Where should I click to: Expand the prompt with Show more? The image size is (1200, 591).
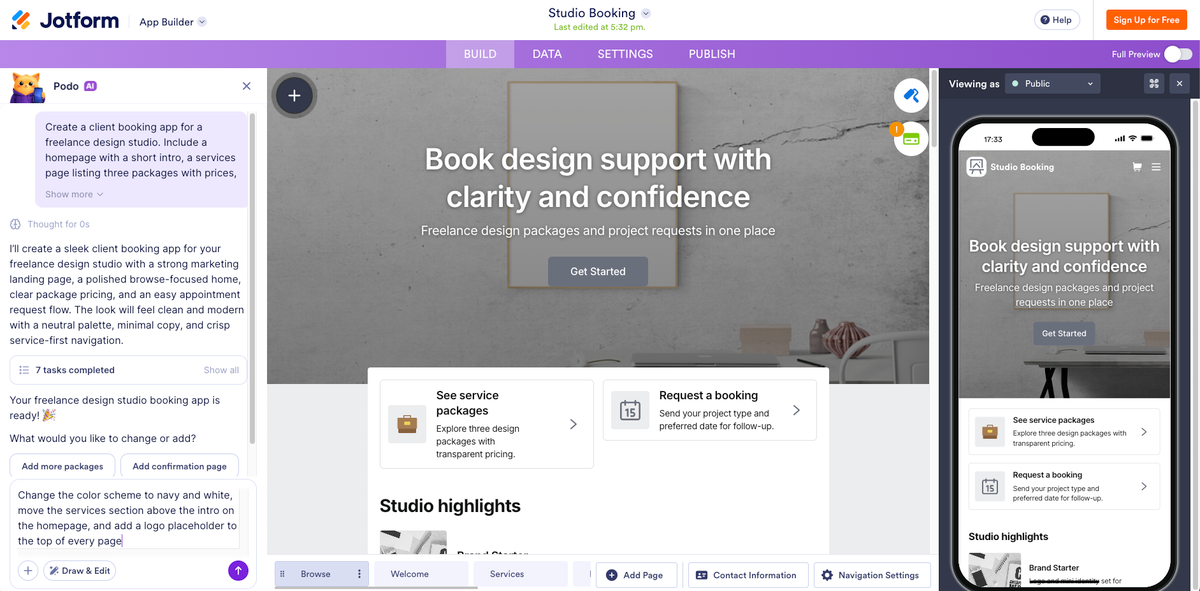point(74,194)
